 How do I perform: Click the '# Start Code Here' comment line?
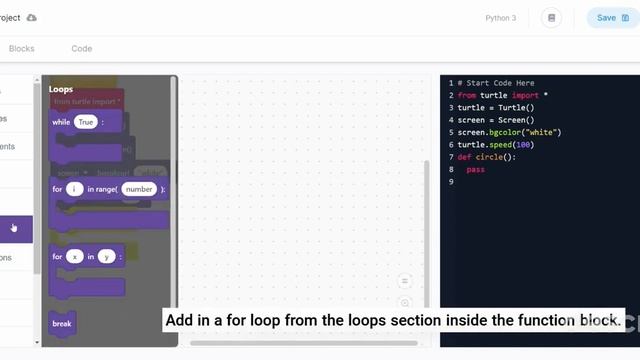(496, 83)
